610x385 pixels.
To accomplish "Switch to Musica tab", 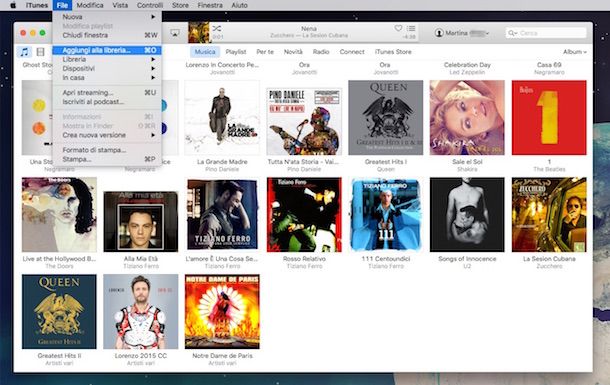I will [x=205, y=52].
